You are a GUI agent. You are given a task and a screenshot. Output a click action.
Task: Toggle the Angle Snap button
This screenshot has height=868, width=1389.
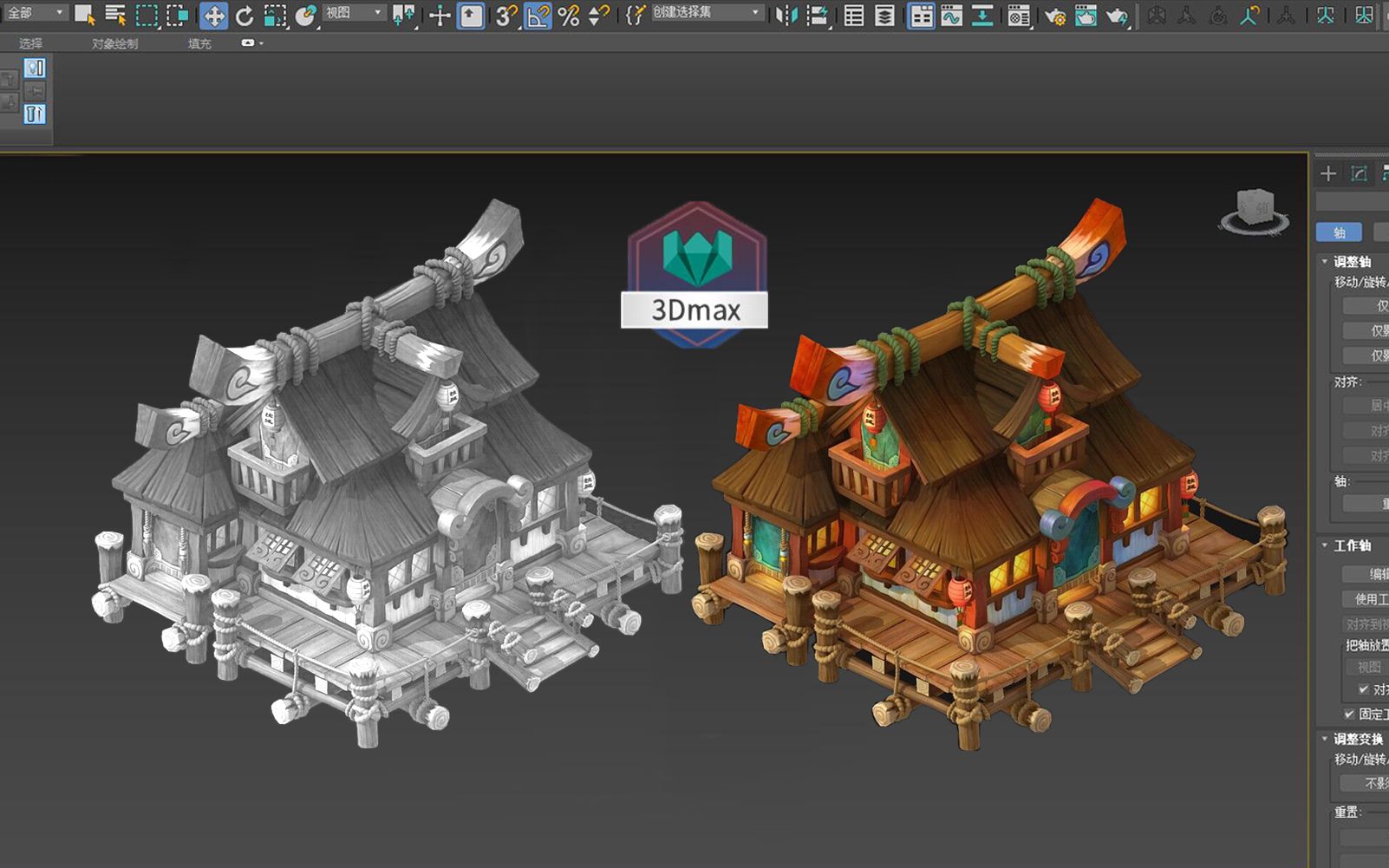[x=539, y=14]
